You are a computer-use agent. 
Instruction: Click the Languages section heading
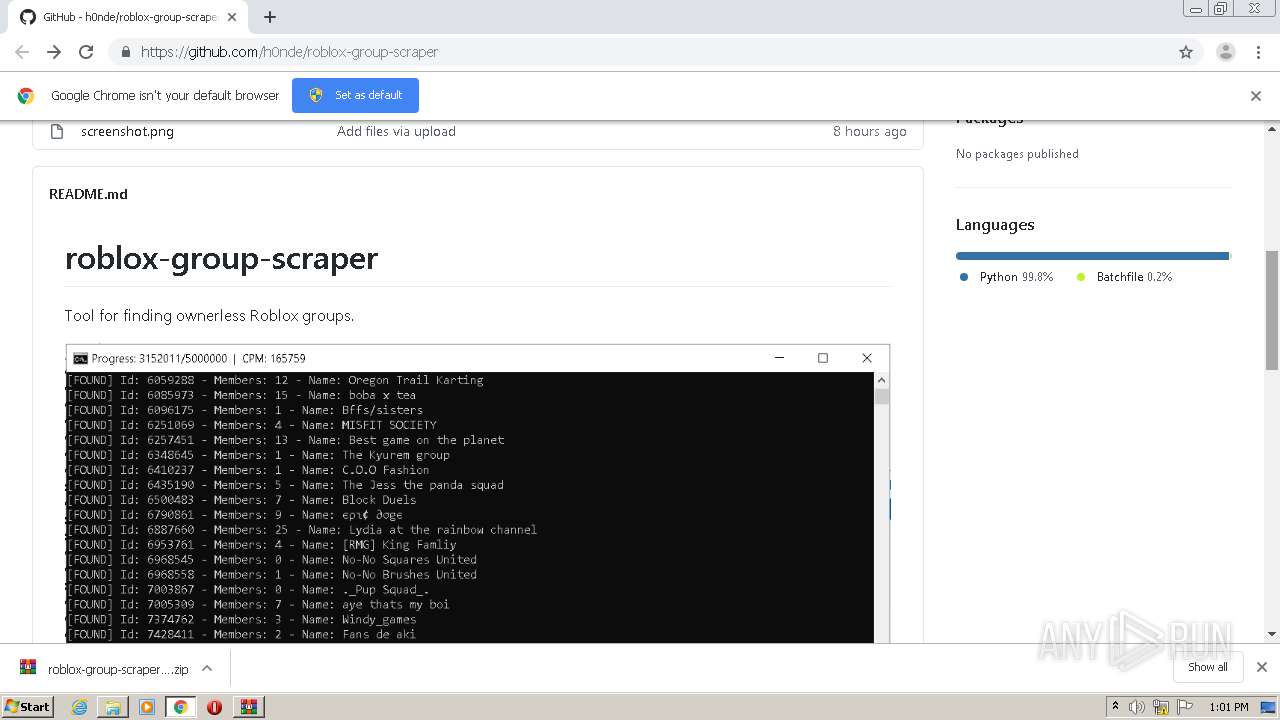[x=995, y=225]
